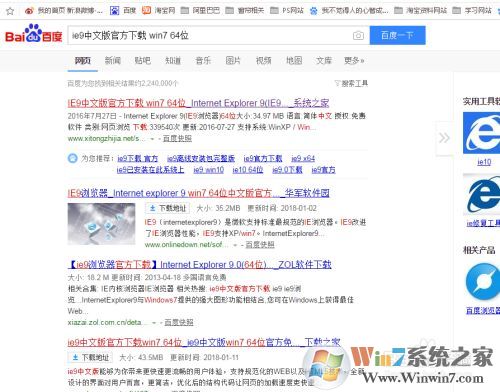500x392 pixels.
Task: Open the 系统之家 IE9中文版官方下载 result
Action: point(198,103)
